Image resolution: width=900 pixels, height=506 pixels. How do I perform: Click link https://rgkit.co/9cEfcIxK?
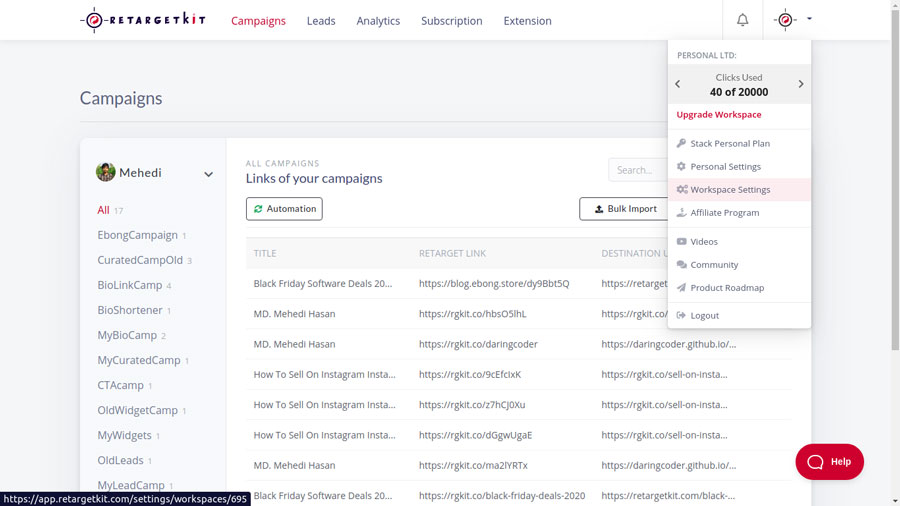click(x=470, y=375)
